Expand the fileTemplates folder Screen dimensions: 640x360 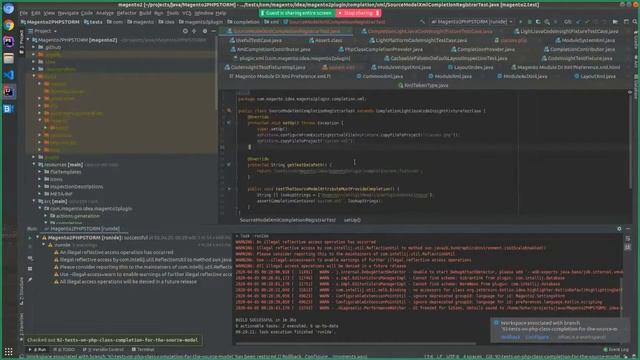(x=40, y=172)
